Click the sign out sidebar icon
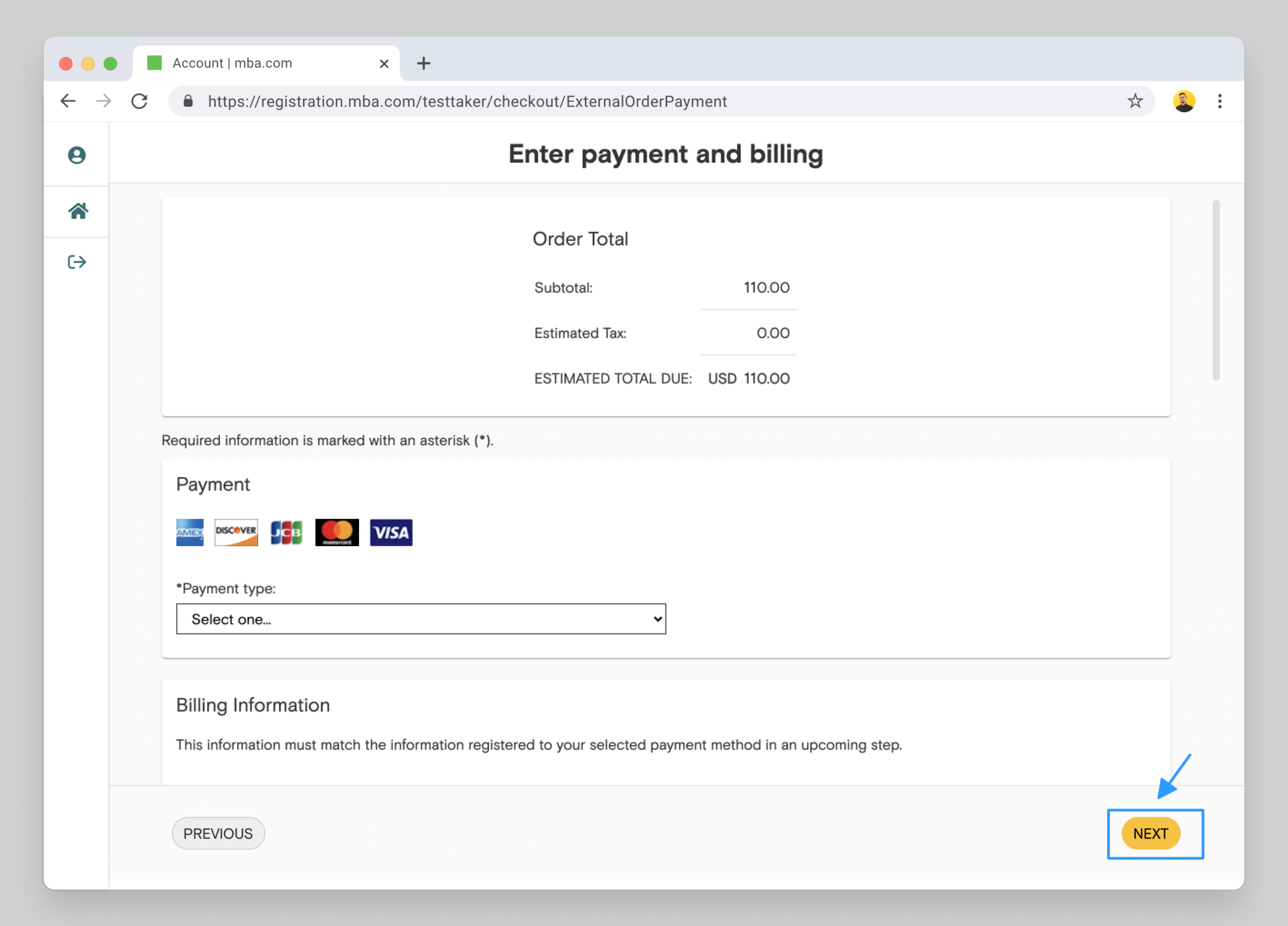This screenshot has width=1288, height=926. tap(77, 262)
